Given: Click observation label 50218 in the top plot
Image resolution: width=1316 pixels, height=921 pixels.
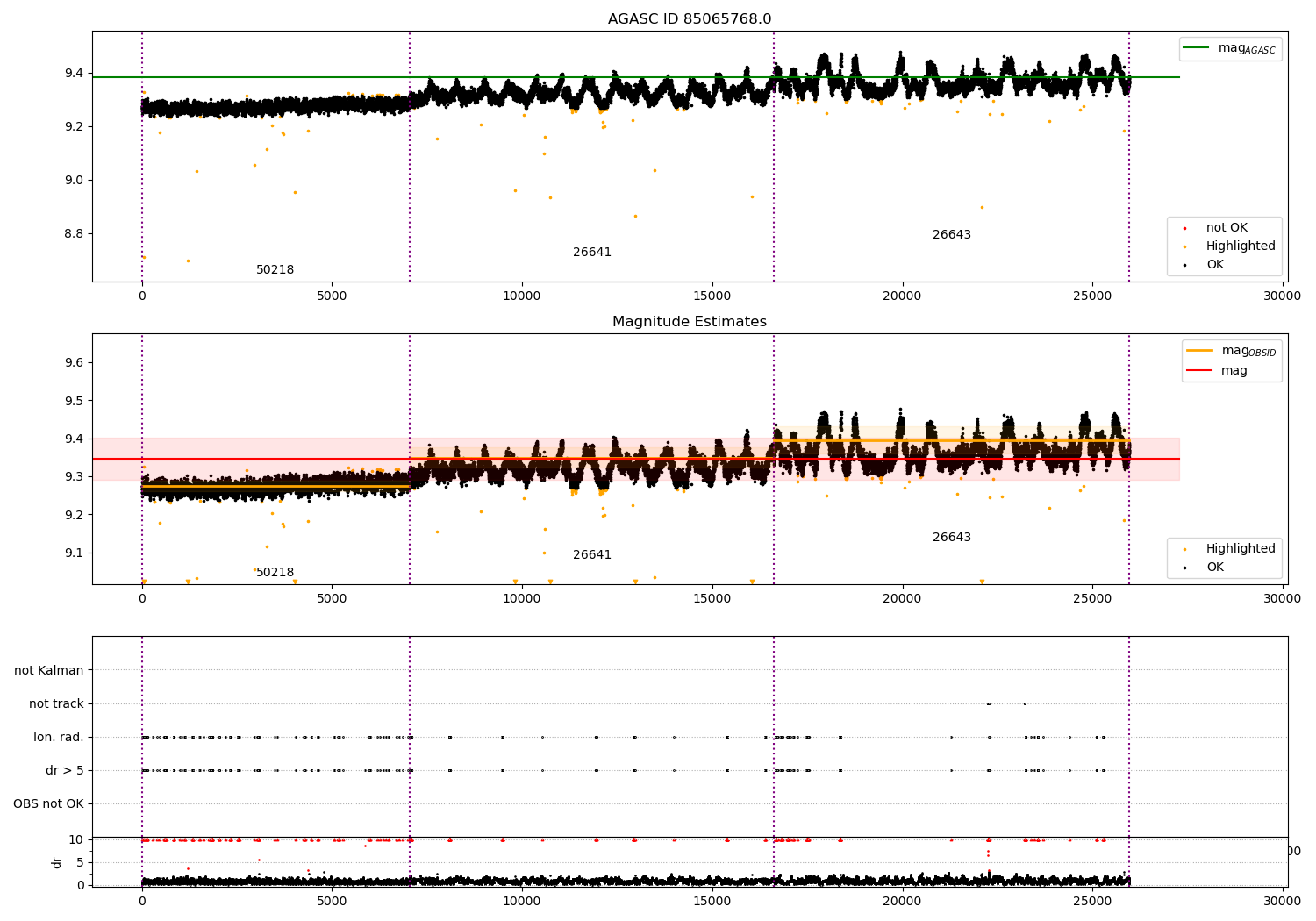Looking at the screenshot, I should pos(275,270).
